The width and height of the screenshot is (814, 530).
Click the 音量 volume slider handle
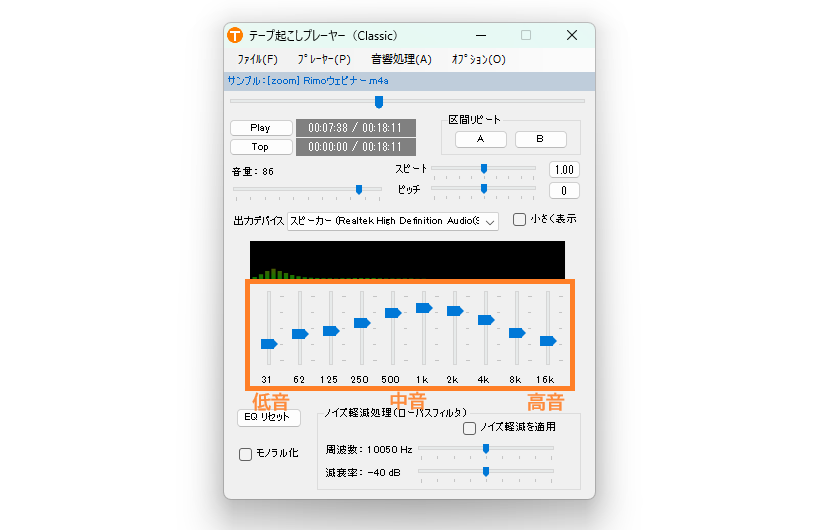(x=359, y=189)
